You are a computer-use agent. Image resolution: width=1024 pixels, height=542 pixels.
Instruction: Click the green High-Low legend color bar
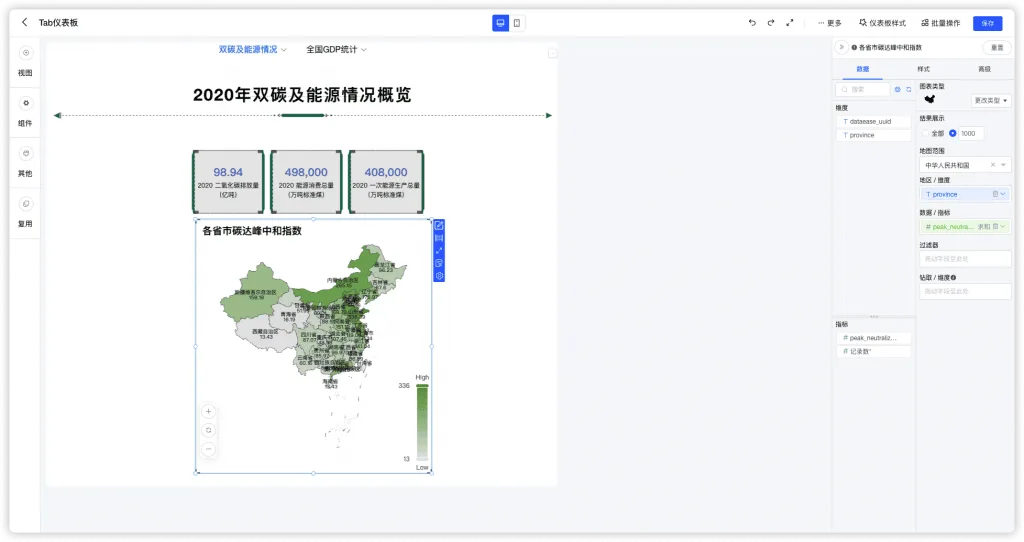pyautogui.click(x=423, y=422)
